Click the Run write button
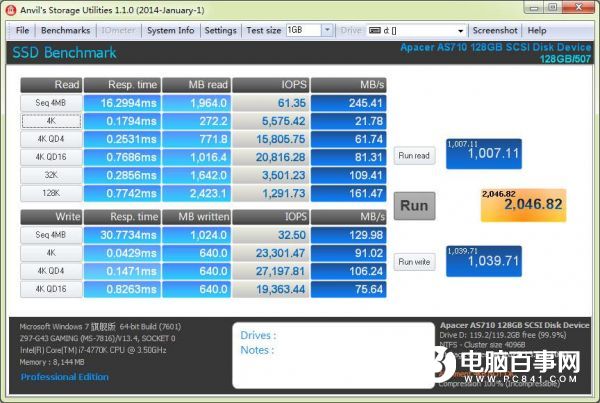 click(414, 262)
